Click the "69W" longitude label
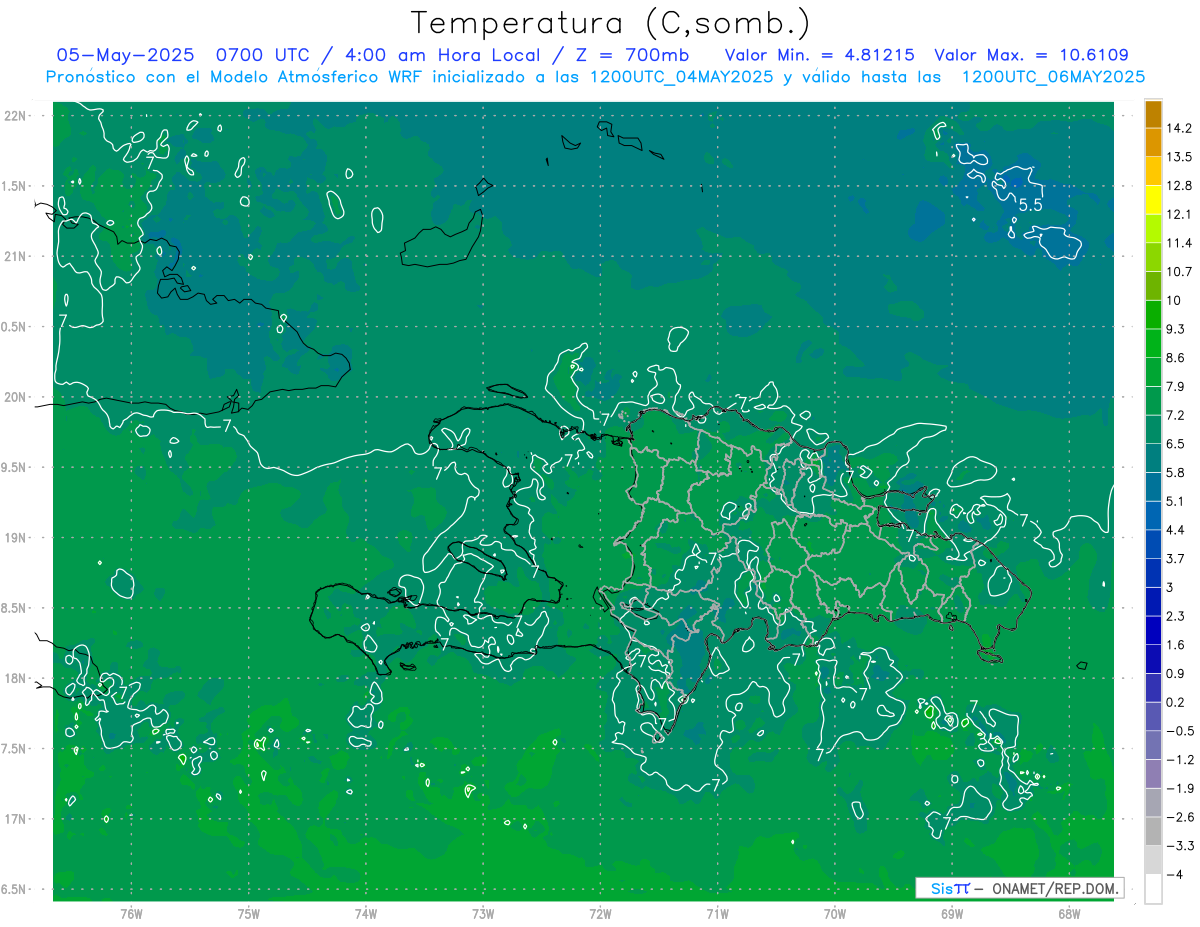The width and height of the screenshot is (1200, 927). click(x=951, y=913)
